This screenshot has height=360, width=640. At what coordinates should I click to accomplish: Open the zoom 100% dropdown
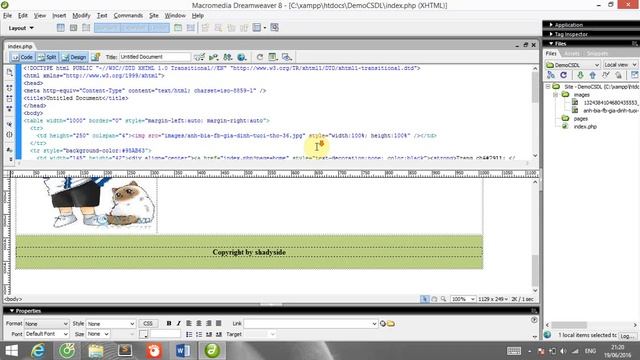[463, 299]
